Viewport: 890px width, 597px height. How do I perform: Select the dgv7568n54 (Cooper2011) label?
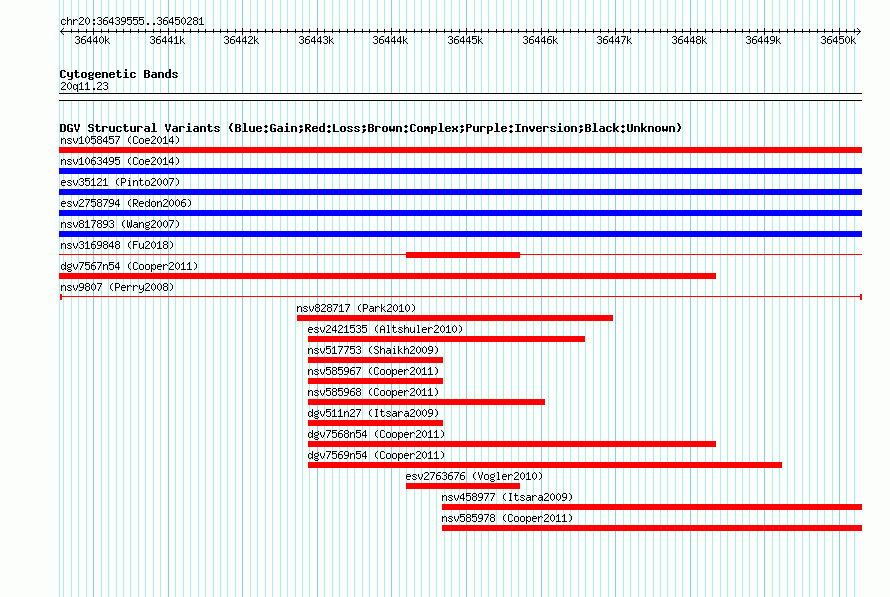(376, 434)
